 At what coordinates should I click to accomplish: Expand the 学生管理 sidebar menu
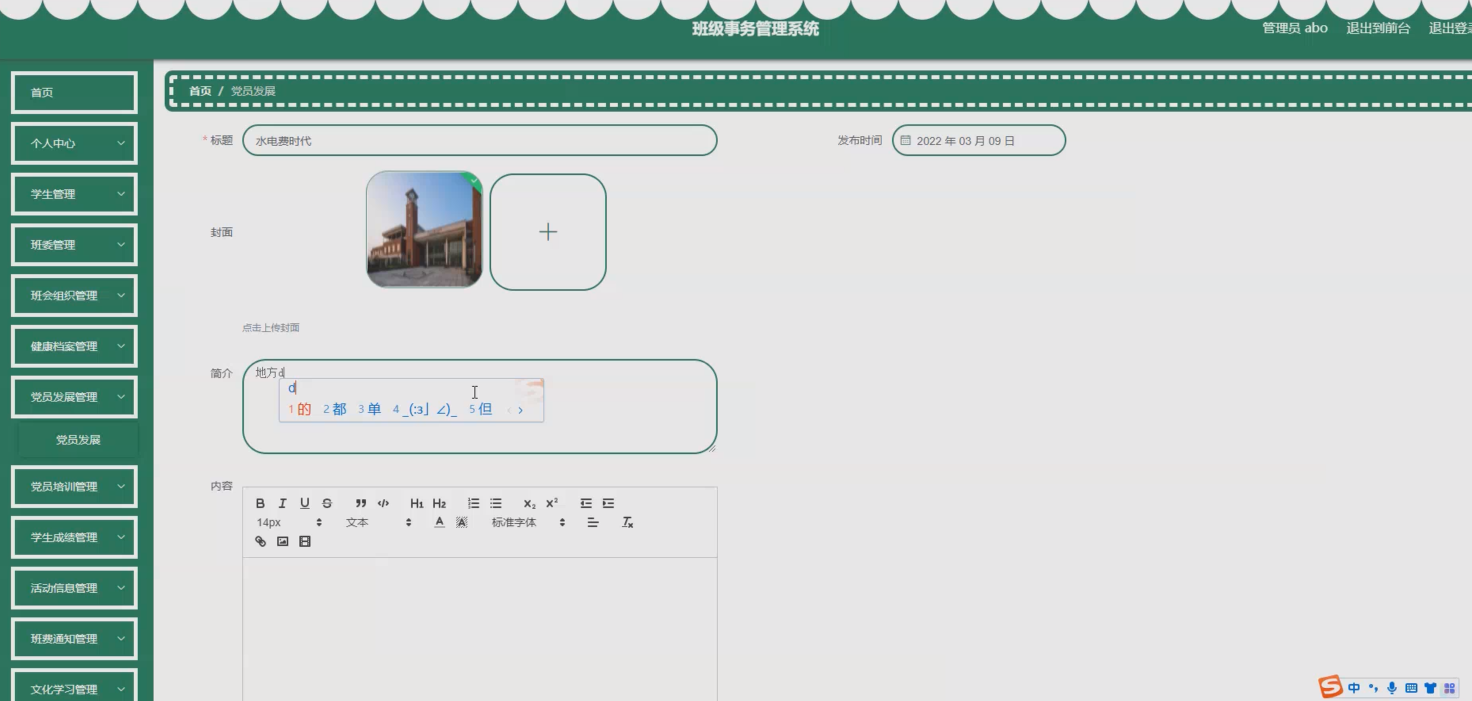[74, 194]
